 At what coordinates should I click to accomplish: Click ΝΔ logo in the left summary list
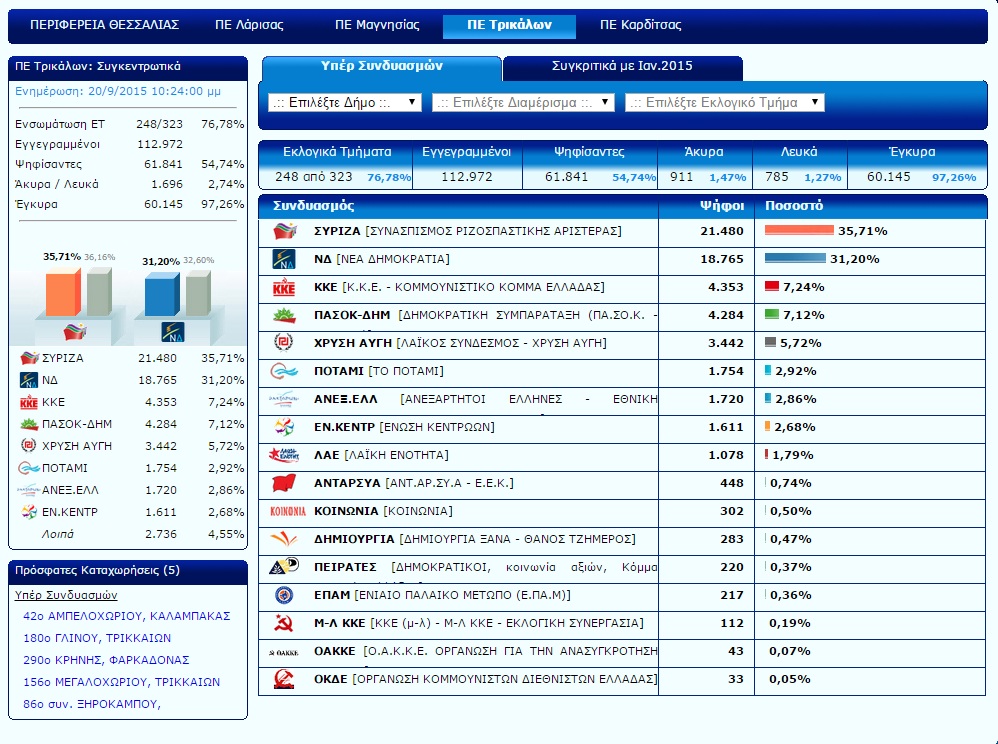point(29,380)
